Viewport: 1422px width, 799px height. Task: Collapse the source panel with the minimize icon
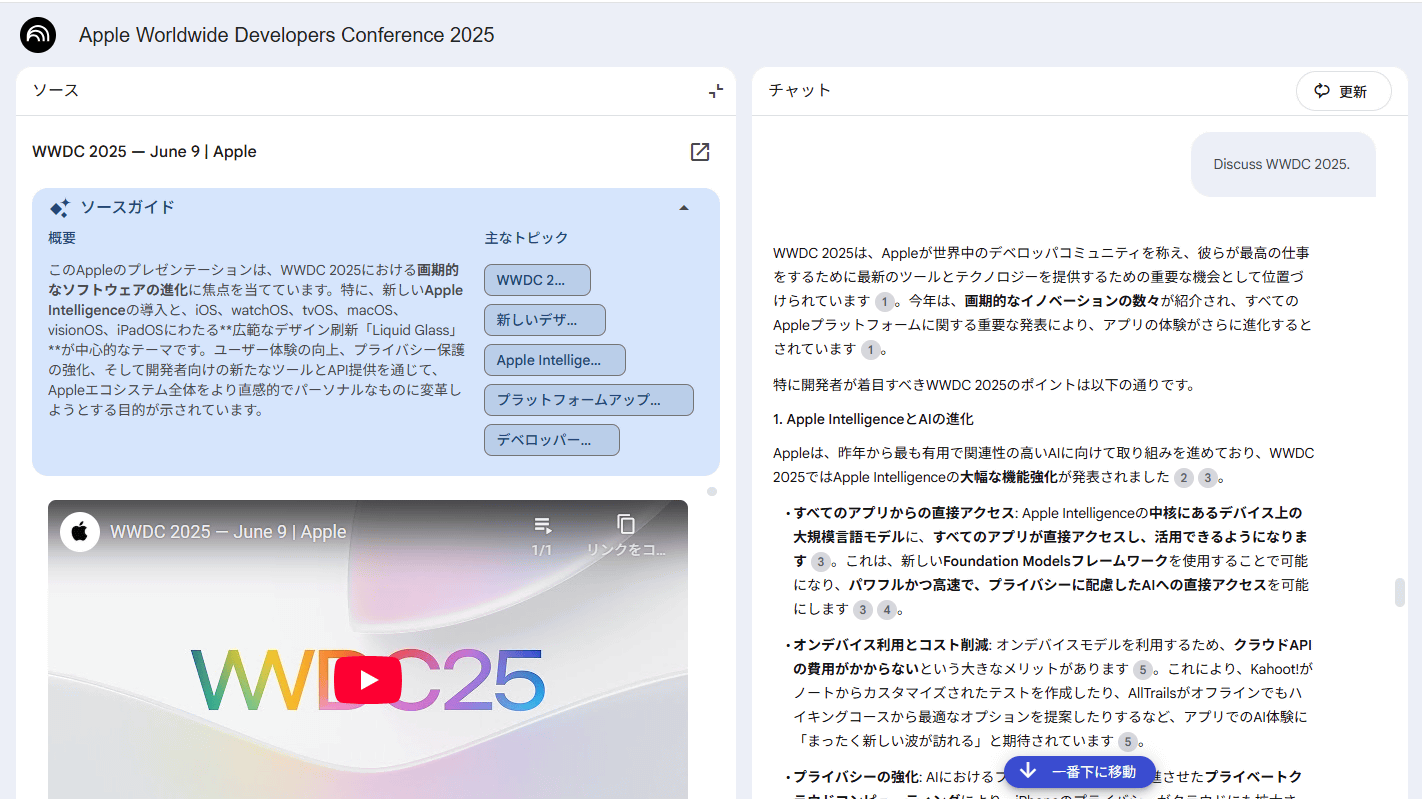pos(716,91)
